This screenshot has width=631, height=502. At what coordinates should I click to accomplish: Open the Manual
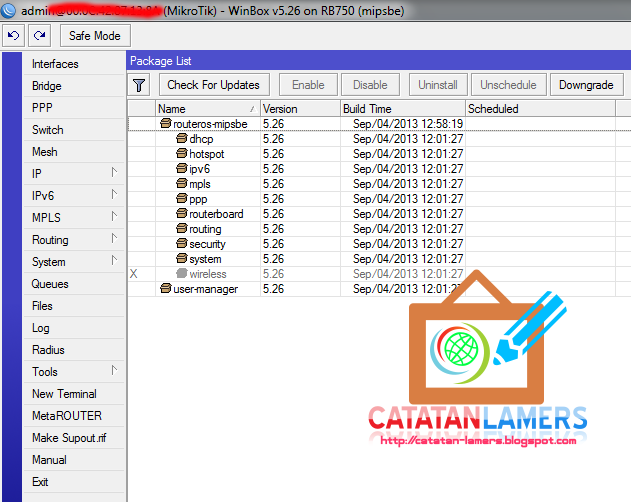click(74, 460)
